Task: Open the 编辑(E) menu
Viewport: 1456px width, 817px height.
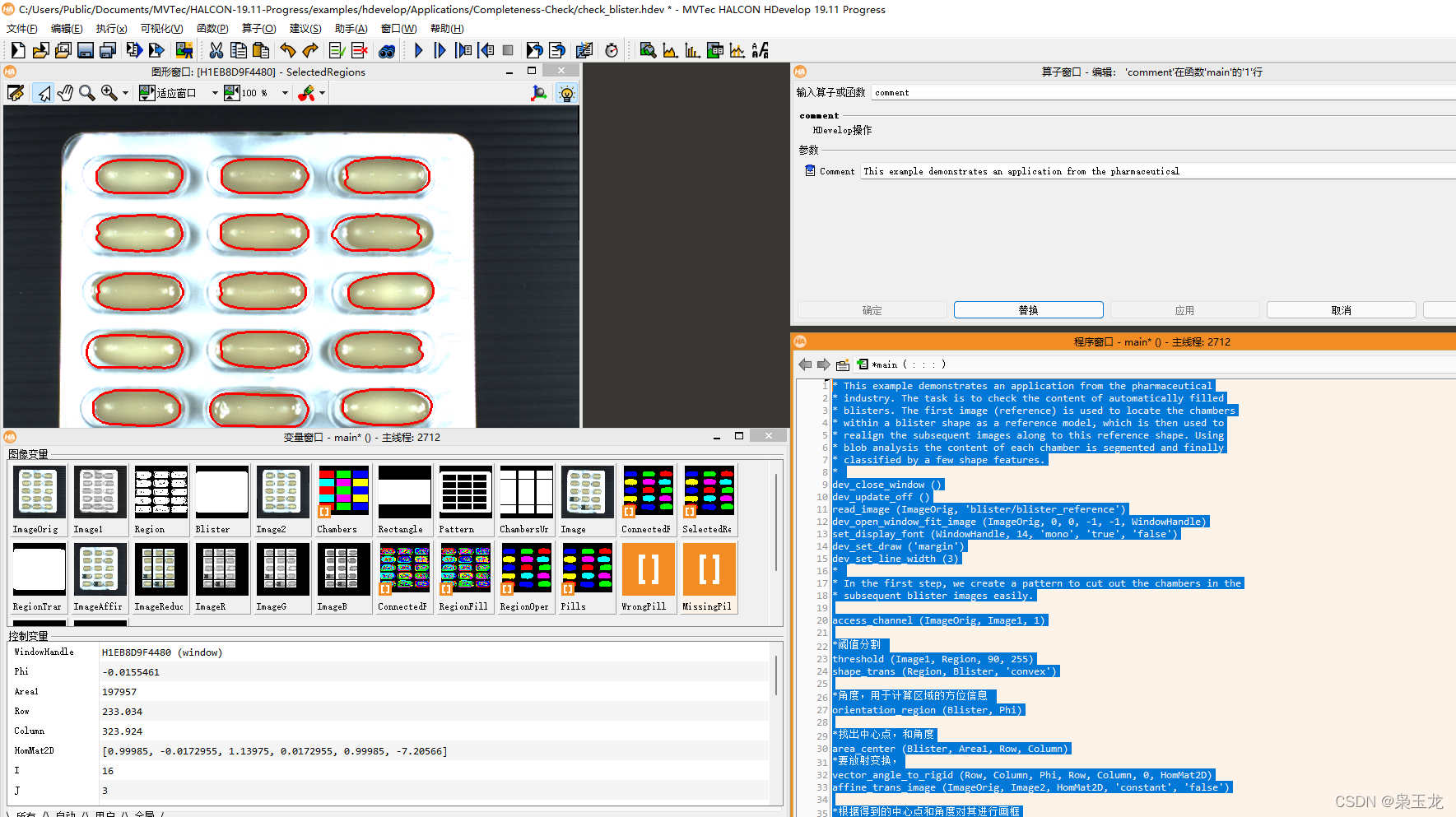Action: (x=67, y=29)
